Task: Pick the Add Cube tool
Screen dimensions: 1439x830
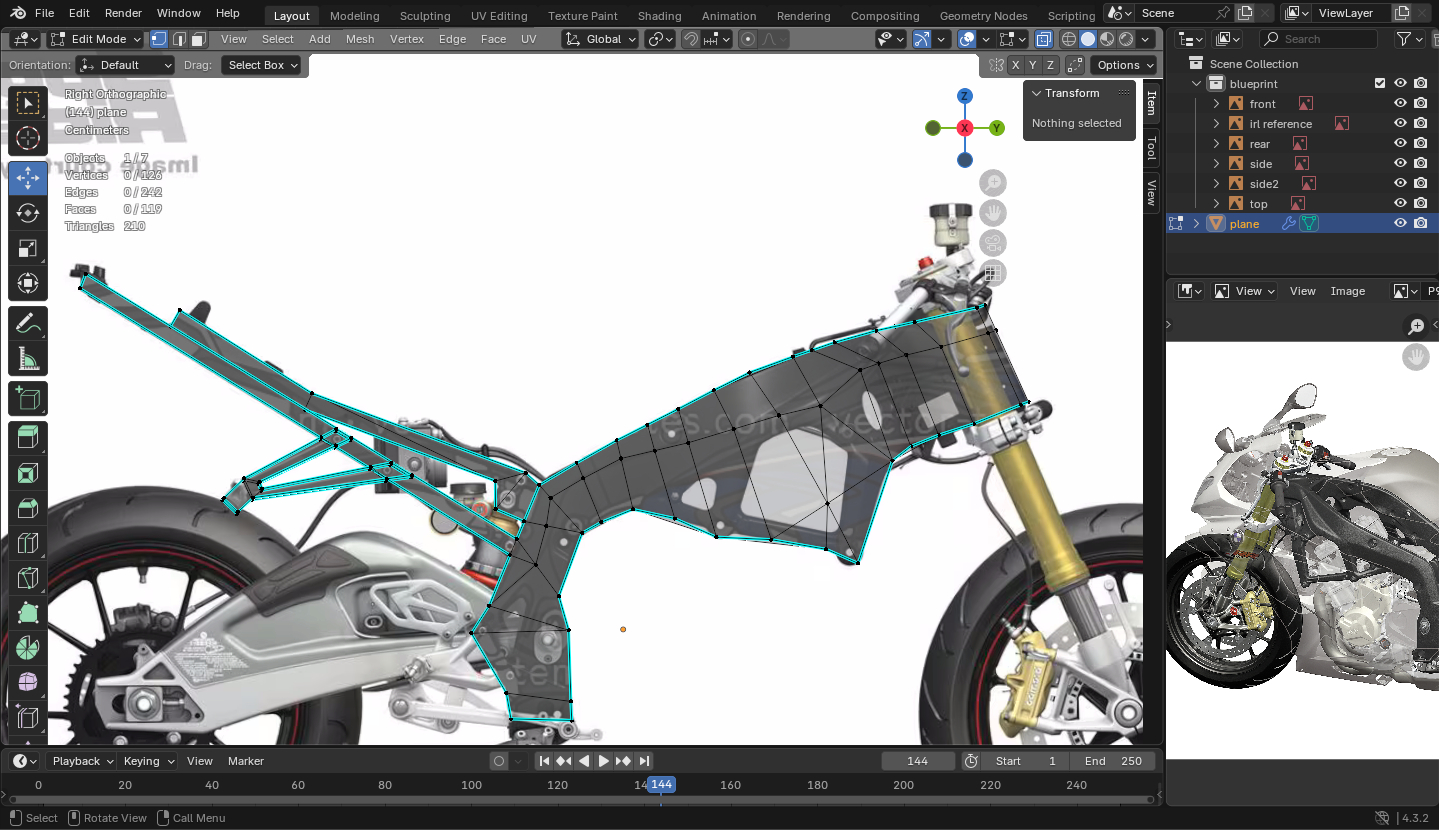Action: click(28, 399)
